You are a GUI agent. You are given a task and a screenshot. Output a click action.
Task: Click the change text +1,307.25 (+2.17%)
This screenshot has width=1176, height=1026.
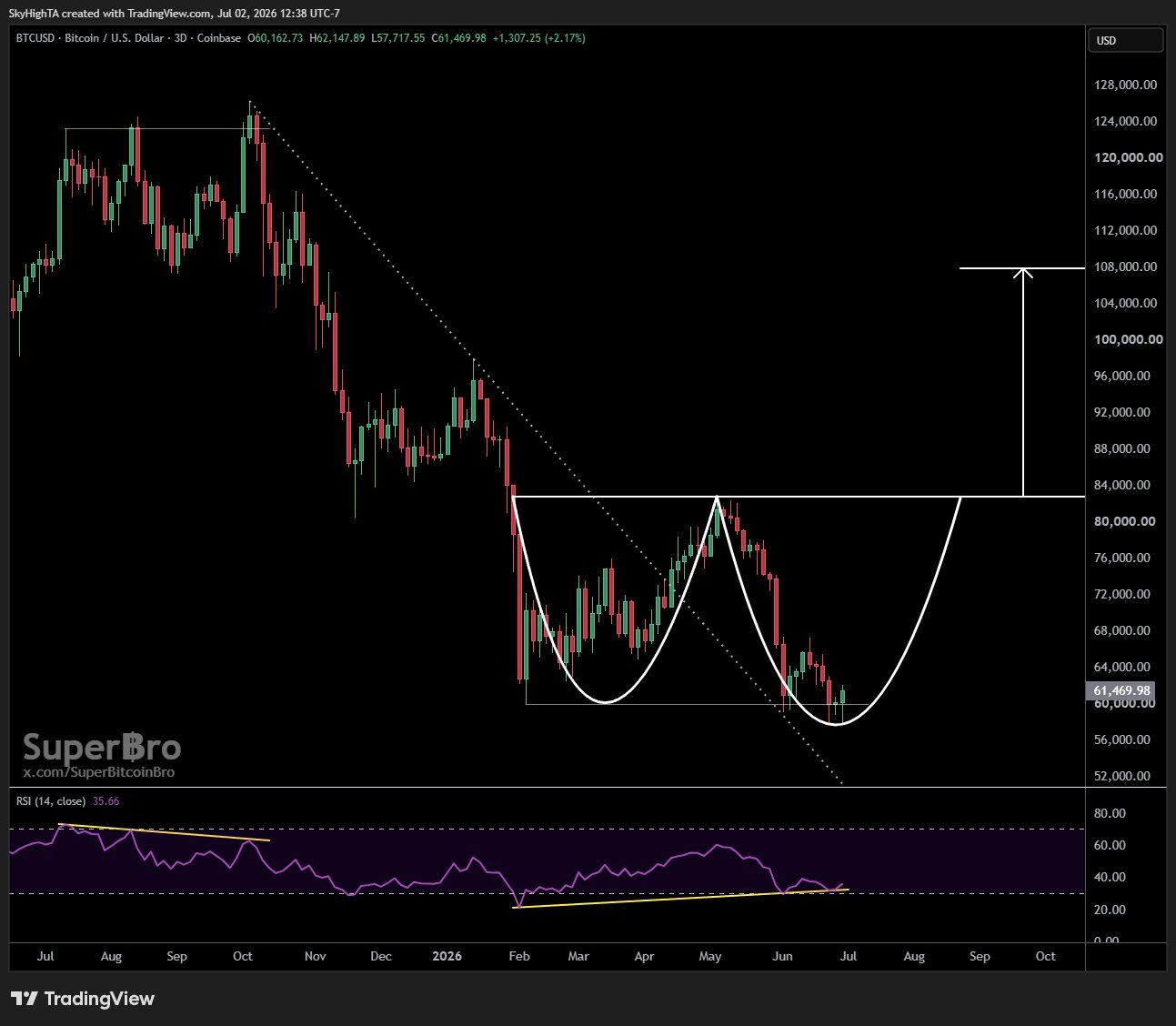tap(538, 38)
